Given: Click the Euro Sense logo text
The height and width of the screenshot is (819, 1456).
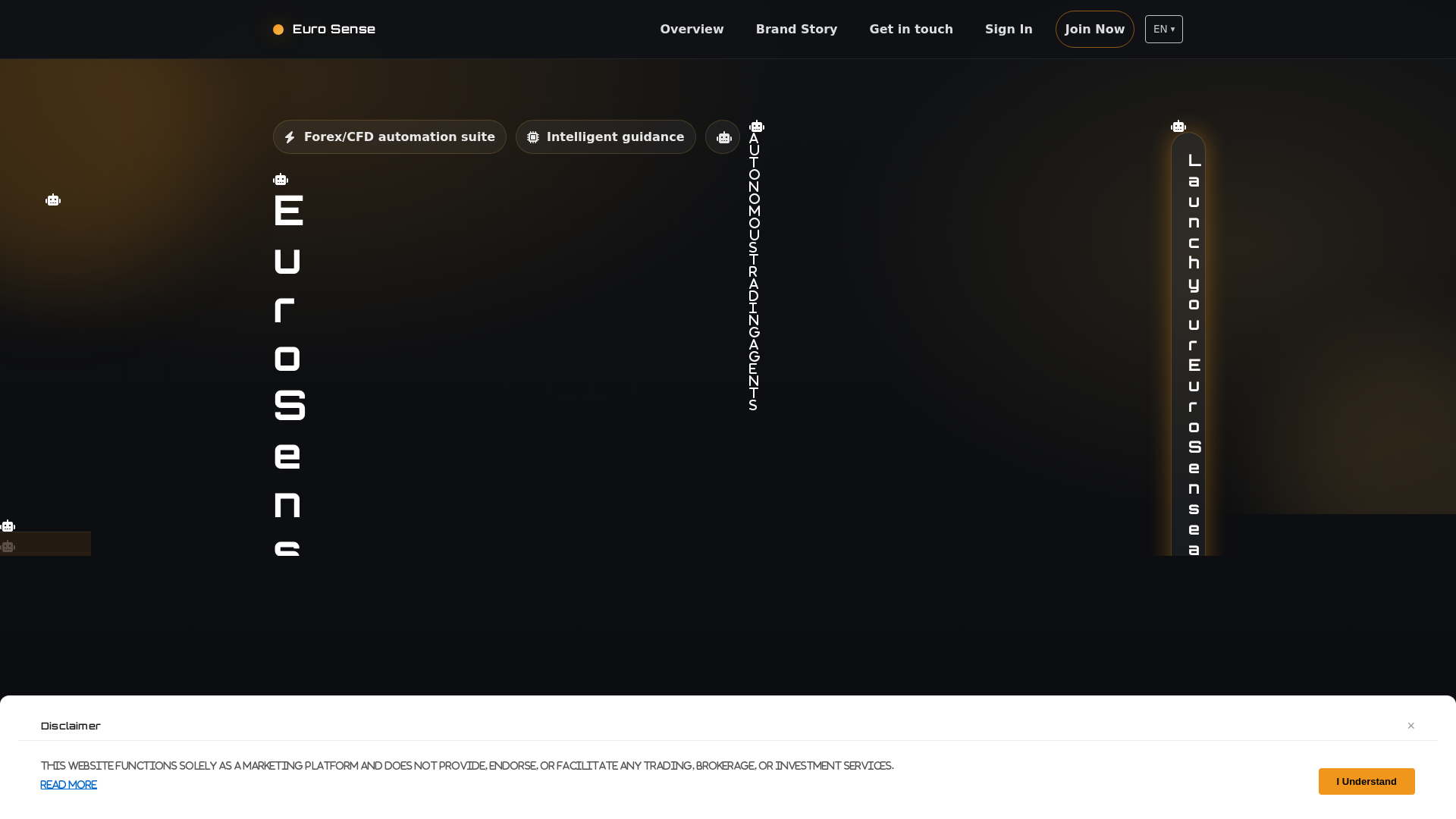Looking at the screenshot, I should tap(334, 29).
